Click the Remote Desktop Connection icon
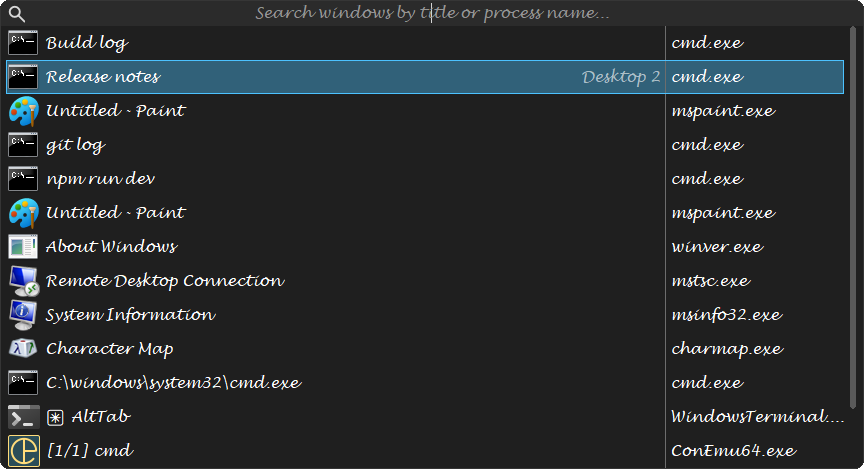864x469 pixels. pos(24,281)
